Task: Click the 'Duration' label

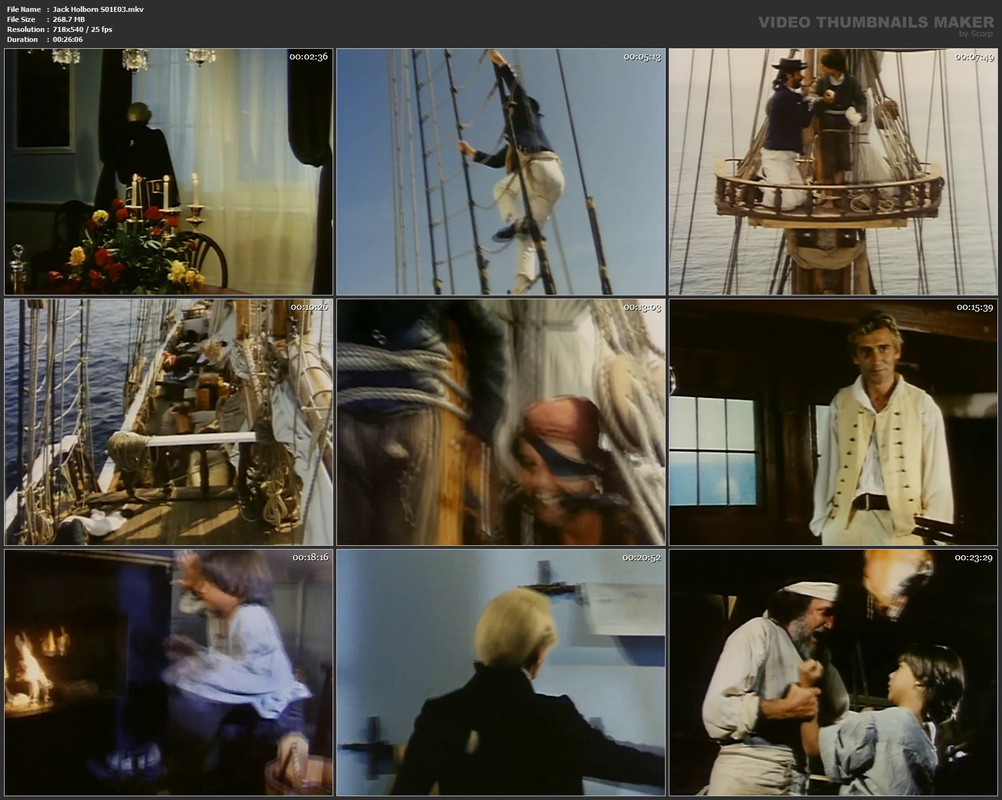Action: [22, 40]
